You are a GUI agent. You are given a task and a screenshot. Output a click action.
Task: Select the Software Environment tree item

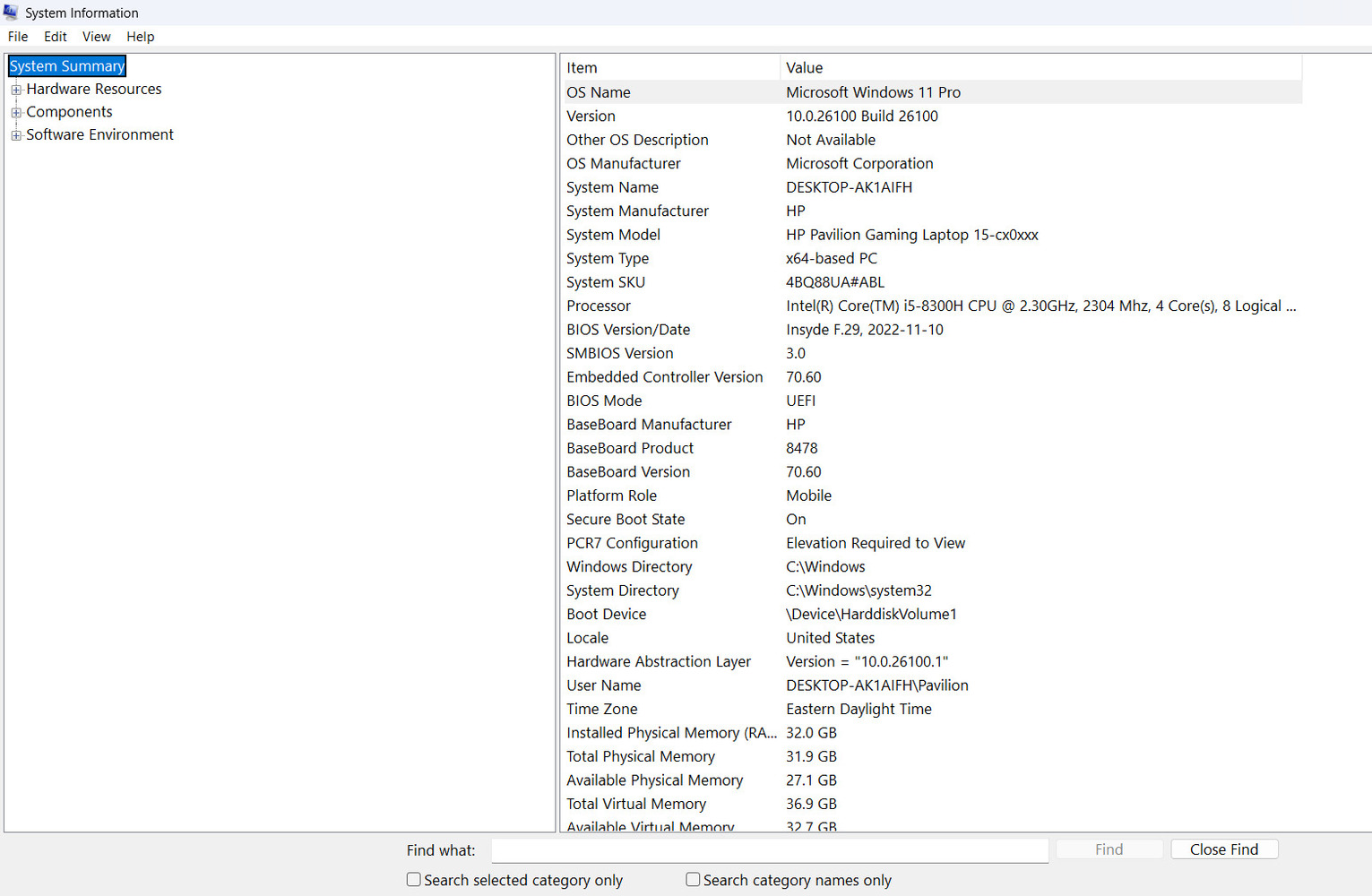pos(100,134)
